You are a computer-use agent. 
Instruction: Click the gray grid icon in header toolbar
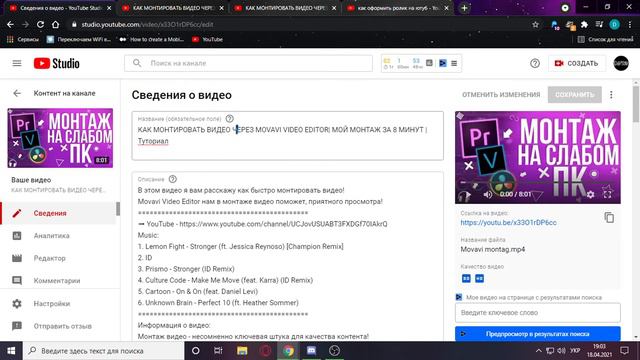click(429, 63)
